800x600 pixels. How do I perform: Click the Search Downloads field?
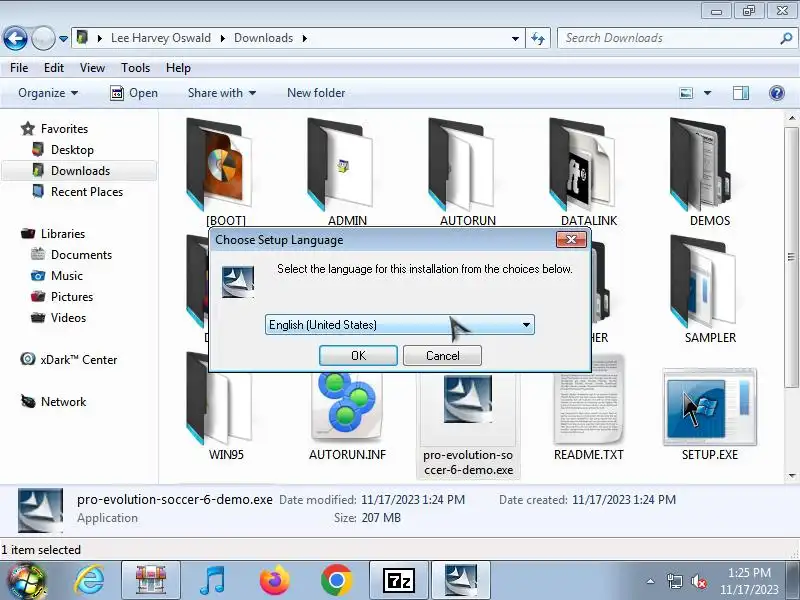point(668,38)
